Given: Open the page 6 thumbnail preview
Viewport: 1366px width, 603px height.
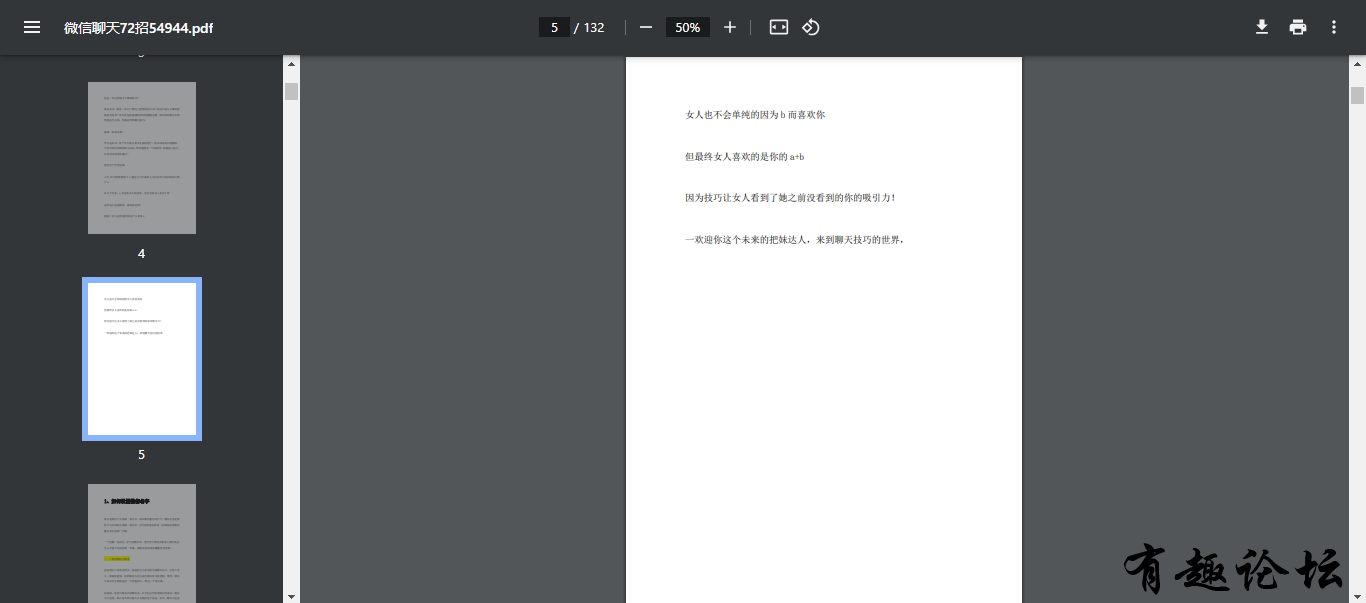Looking at the screenshot, I should click(142, 545).
